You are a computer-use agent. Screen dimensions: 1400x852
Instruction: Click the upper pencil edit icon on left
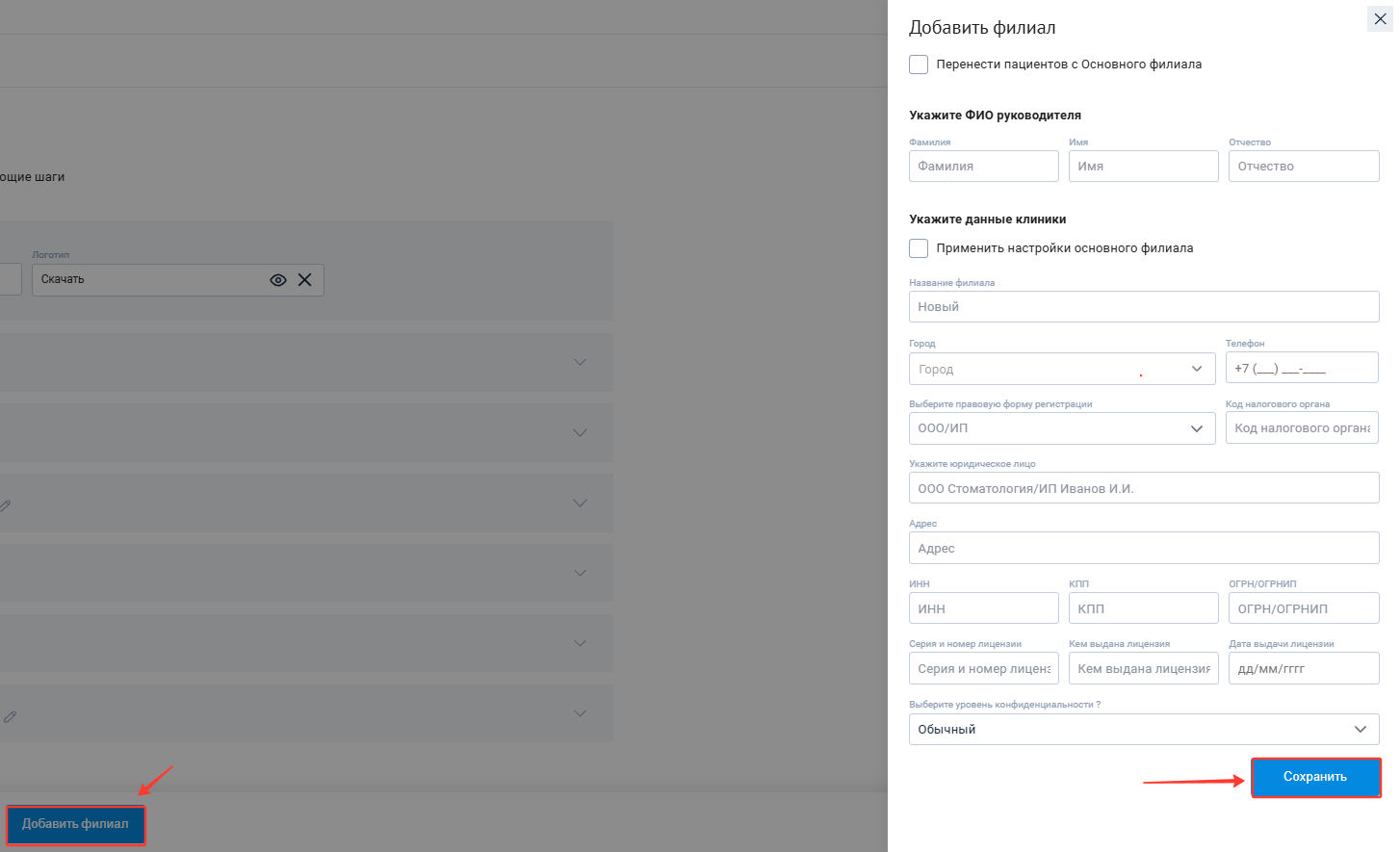pyautogui.click(x=6, y=505)
